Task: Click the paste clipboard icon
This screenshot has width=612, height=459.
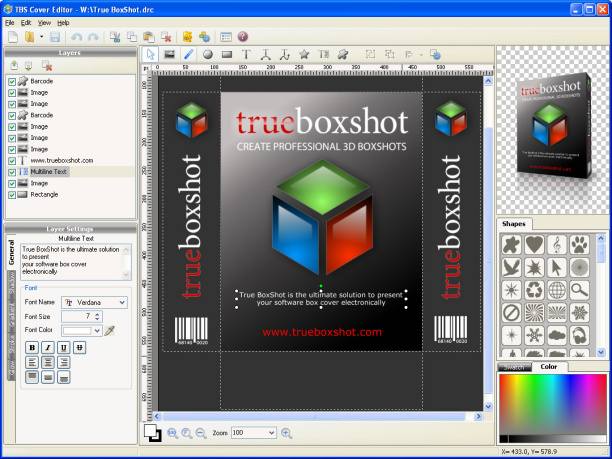Action: click(x=149, y=37)
